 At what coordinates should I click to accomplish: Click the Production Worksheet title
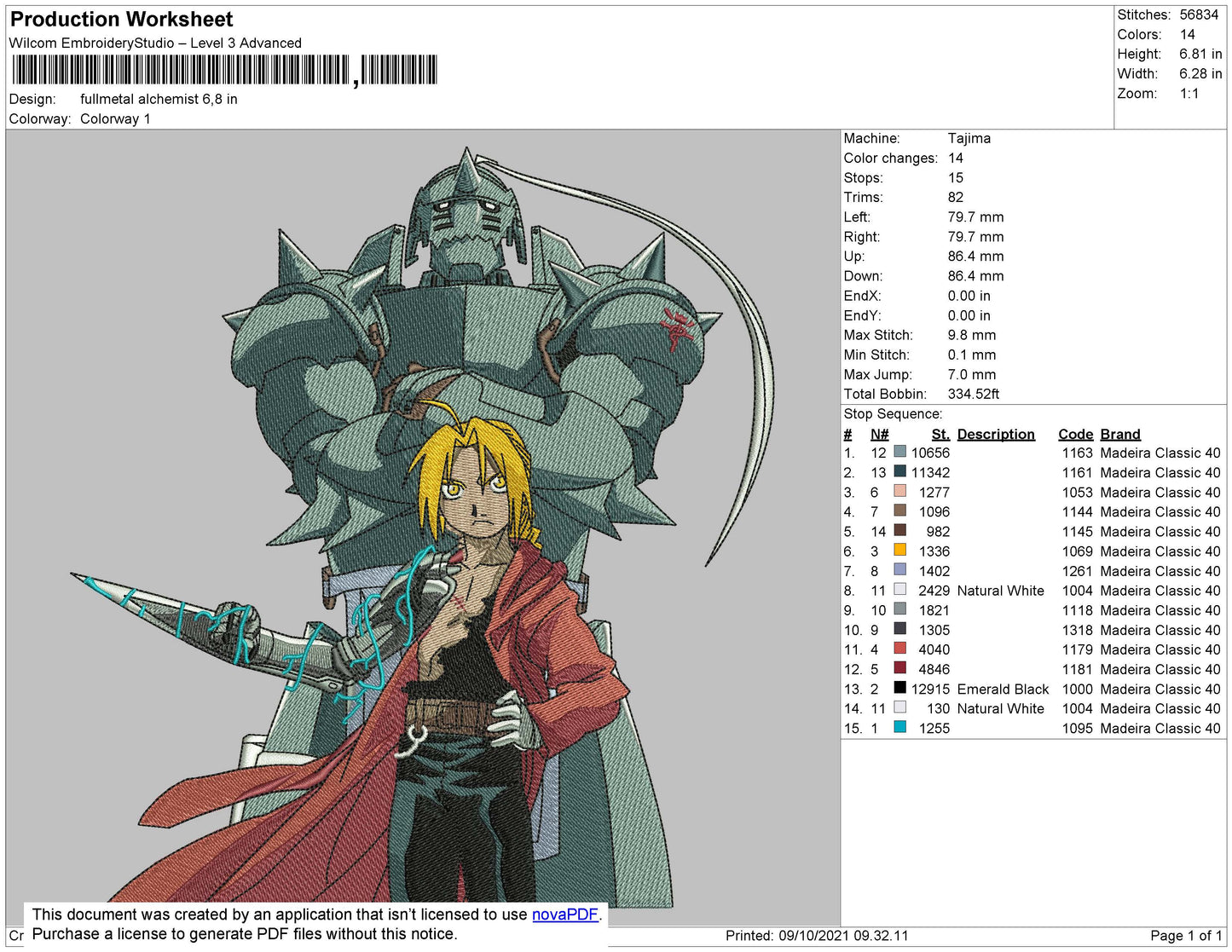point(121,20)
